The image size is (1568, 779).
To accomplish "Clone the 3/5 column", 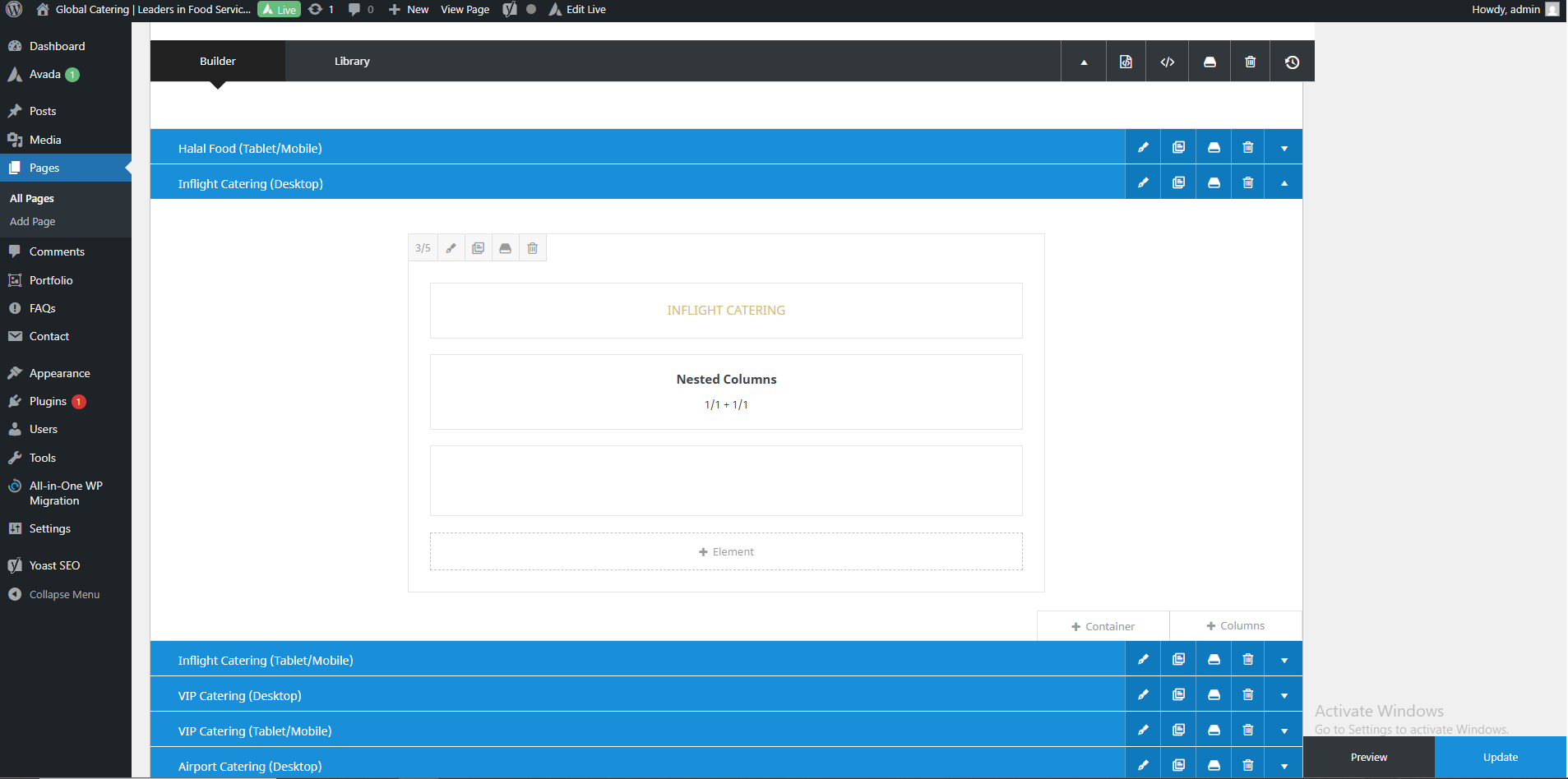I will tap(478, 248).
